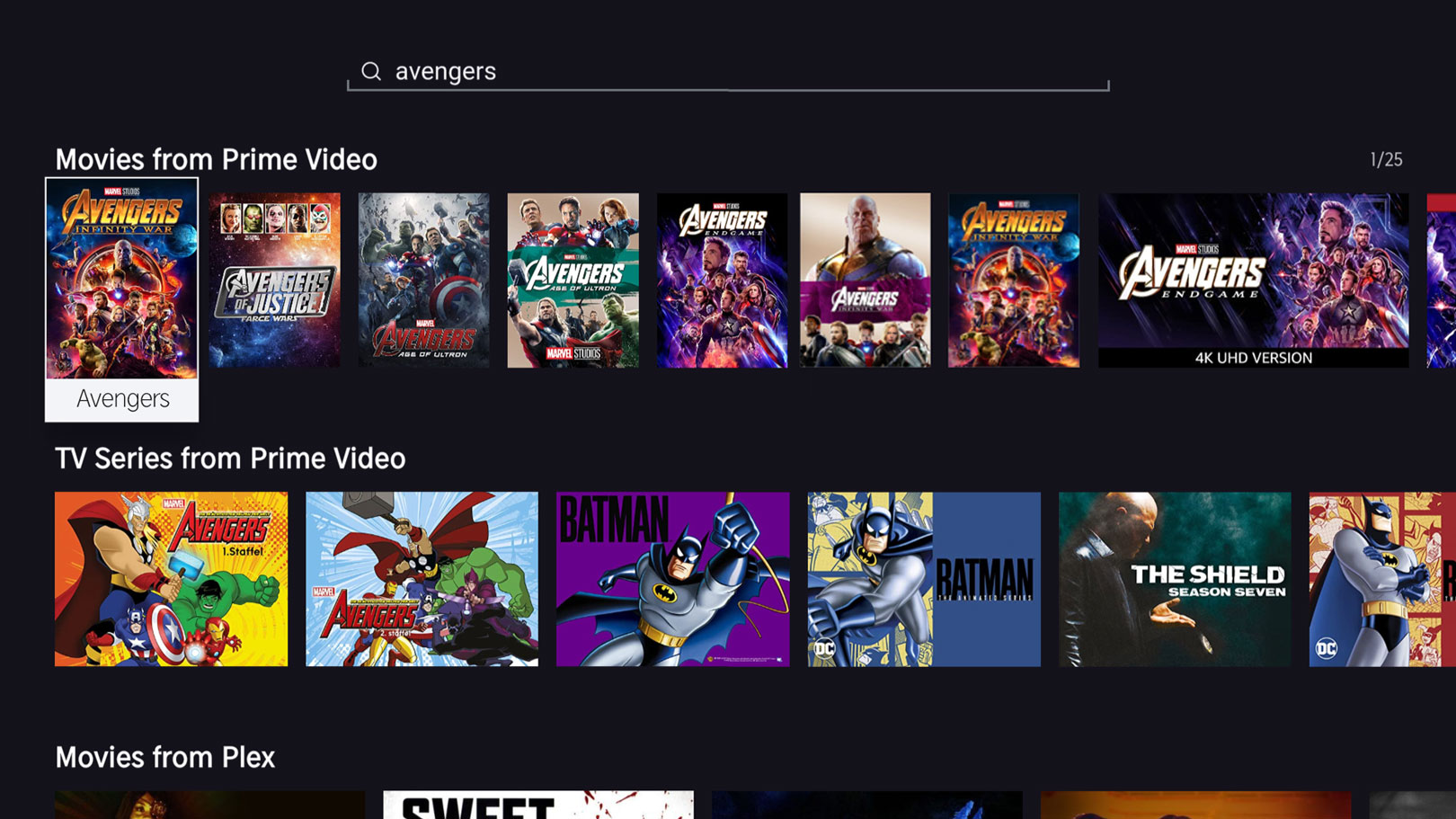Viewport: 1456px width, 819px height.
Task: Select The Shield Season Seven poster
Action: [x=1173, y=578]
